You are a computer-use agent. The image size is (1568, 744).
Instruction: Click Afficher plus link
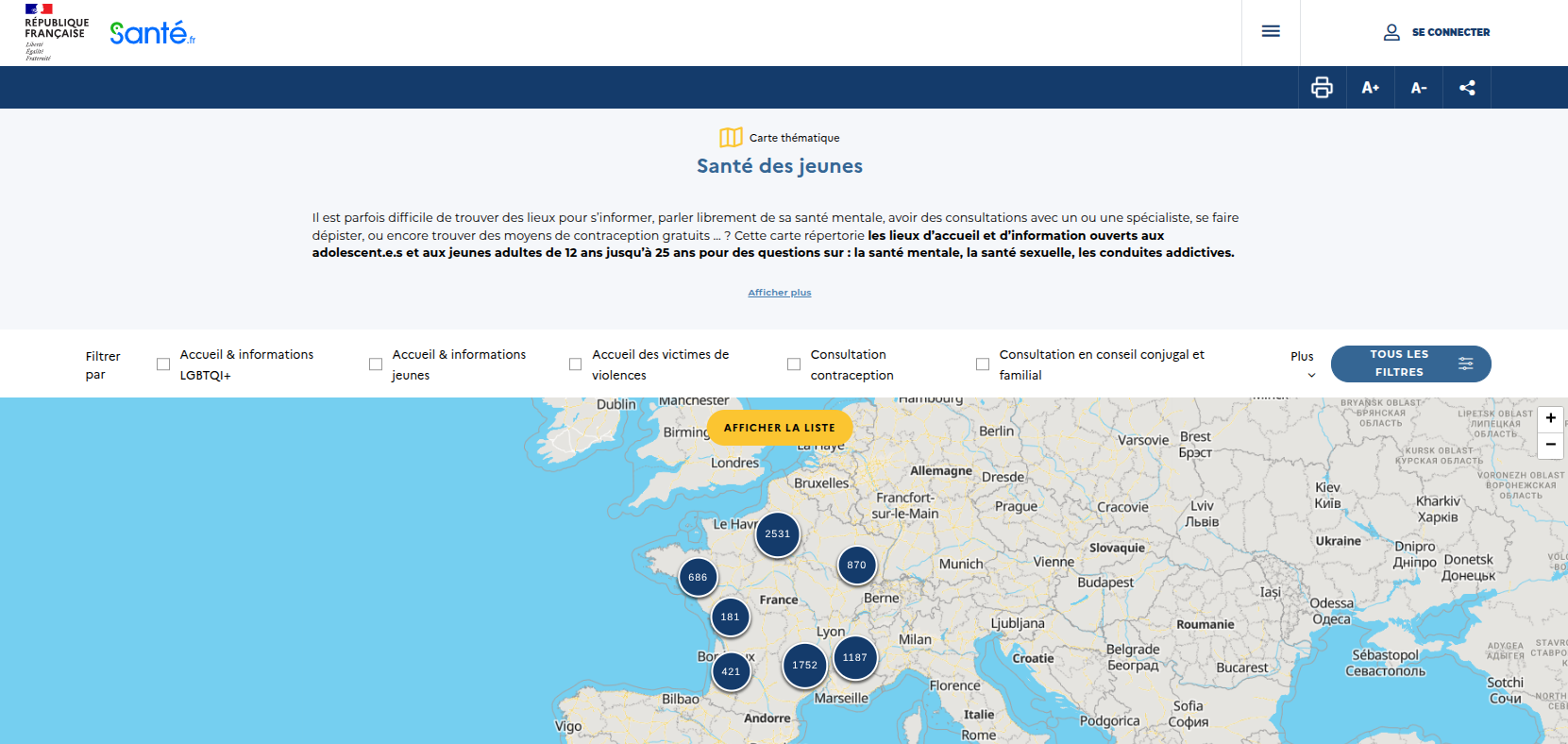[780, 293]
